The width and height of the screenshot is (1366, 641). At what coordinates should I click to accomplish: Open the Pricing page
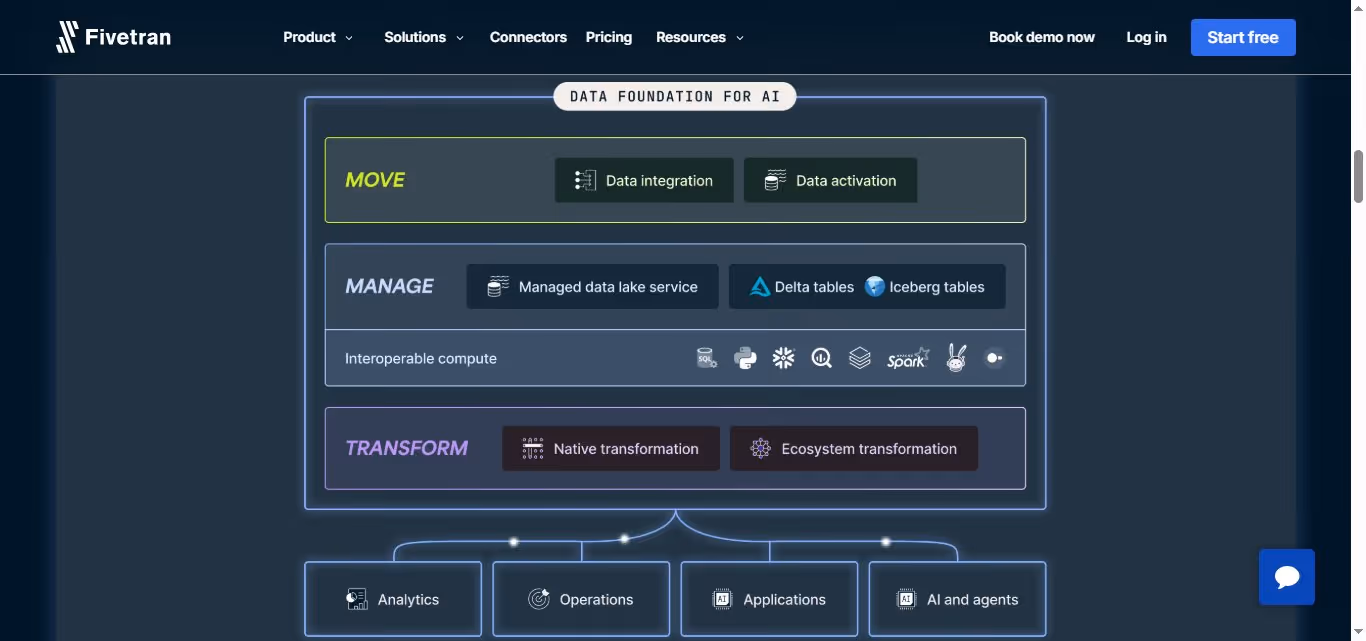coord(609,37)
